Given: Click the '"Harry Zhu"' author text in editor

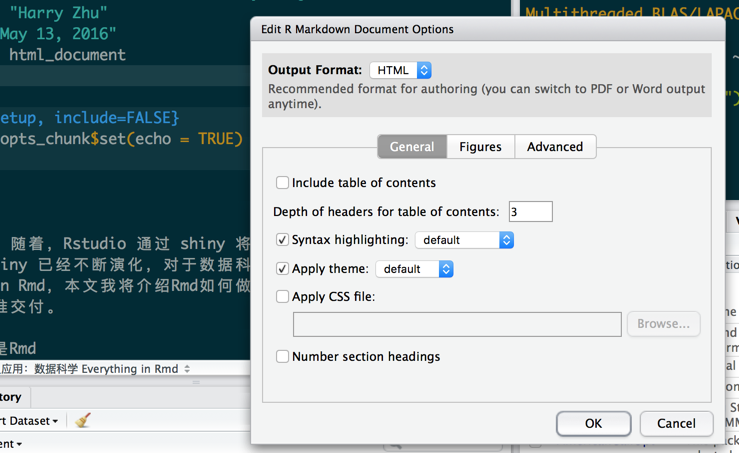Looking at the screenshot, I should (x=58, y=12).
